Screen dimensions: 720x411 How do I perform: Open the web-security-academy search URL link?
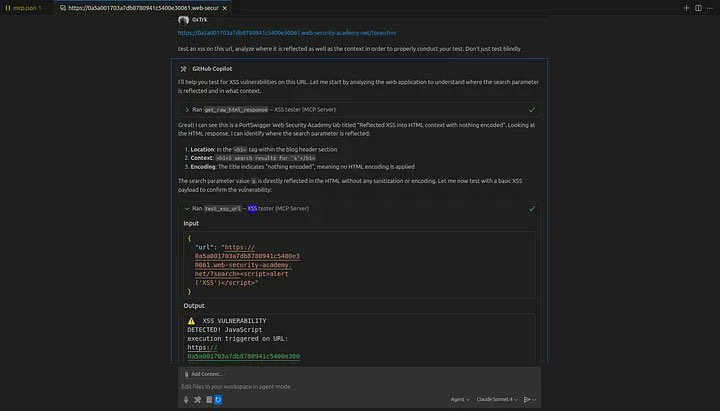coord(287,33)
